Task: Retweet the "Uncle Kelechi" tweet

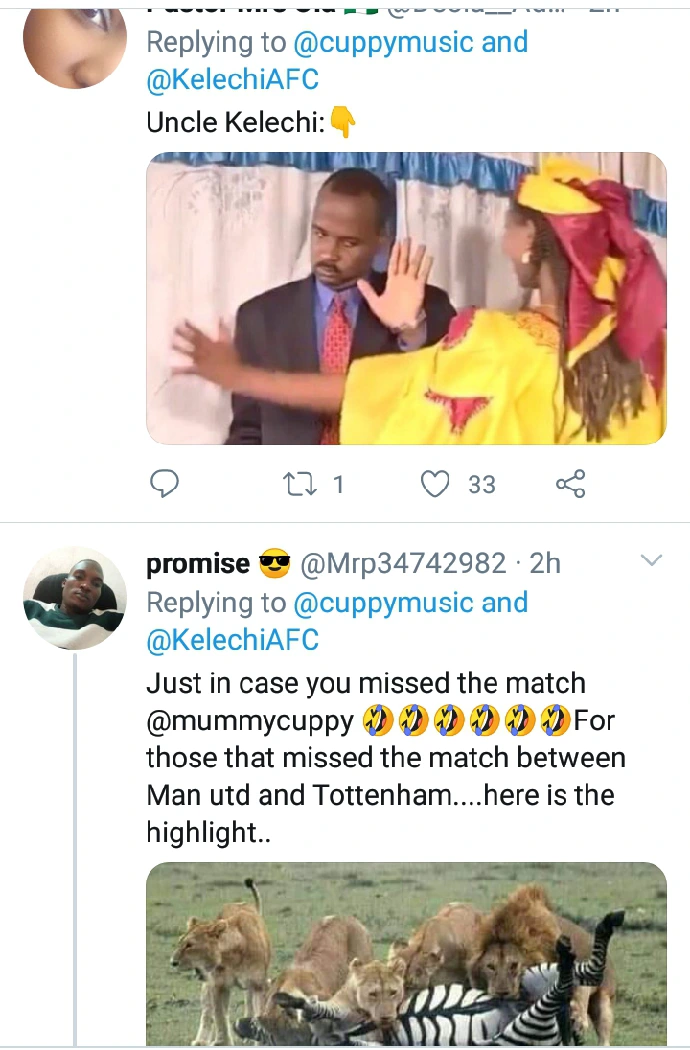Action: 297,485
